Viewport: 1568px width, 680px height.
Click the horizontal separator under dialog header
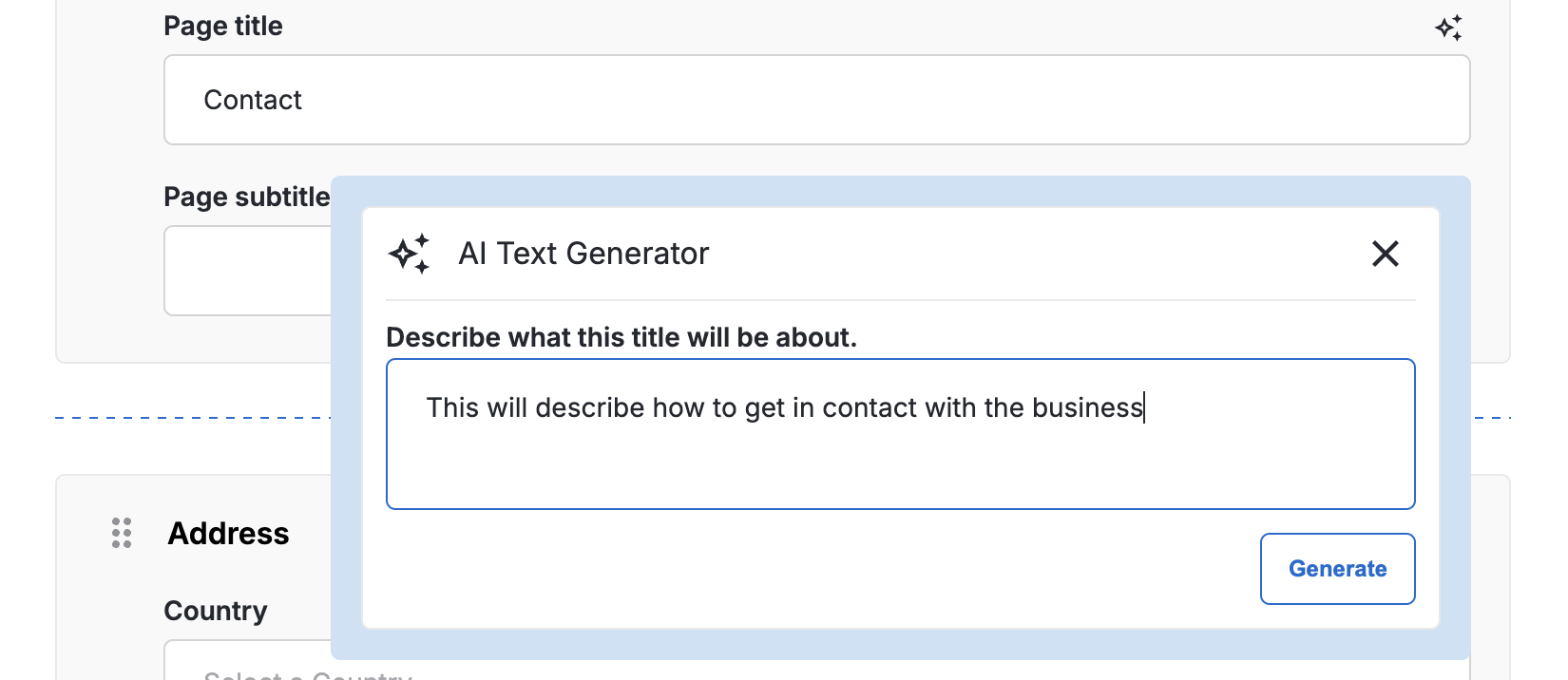pos(899,300)
